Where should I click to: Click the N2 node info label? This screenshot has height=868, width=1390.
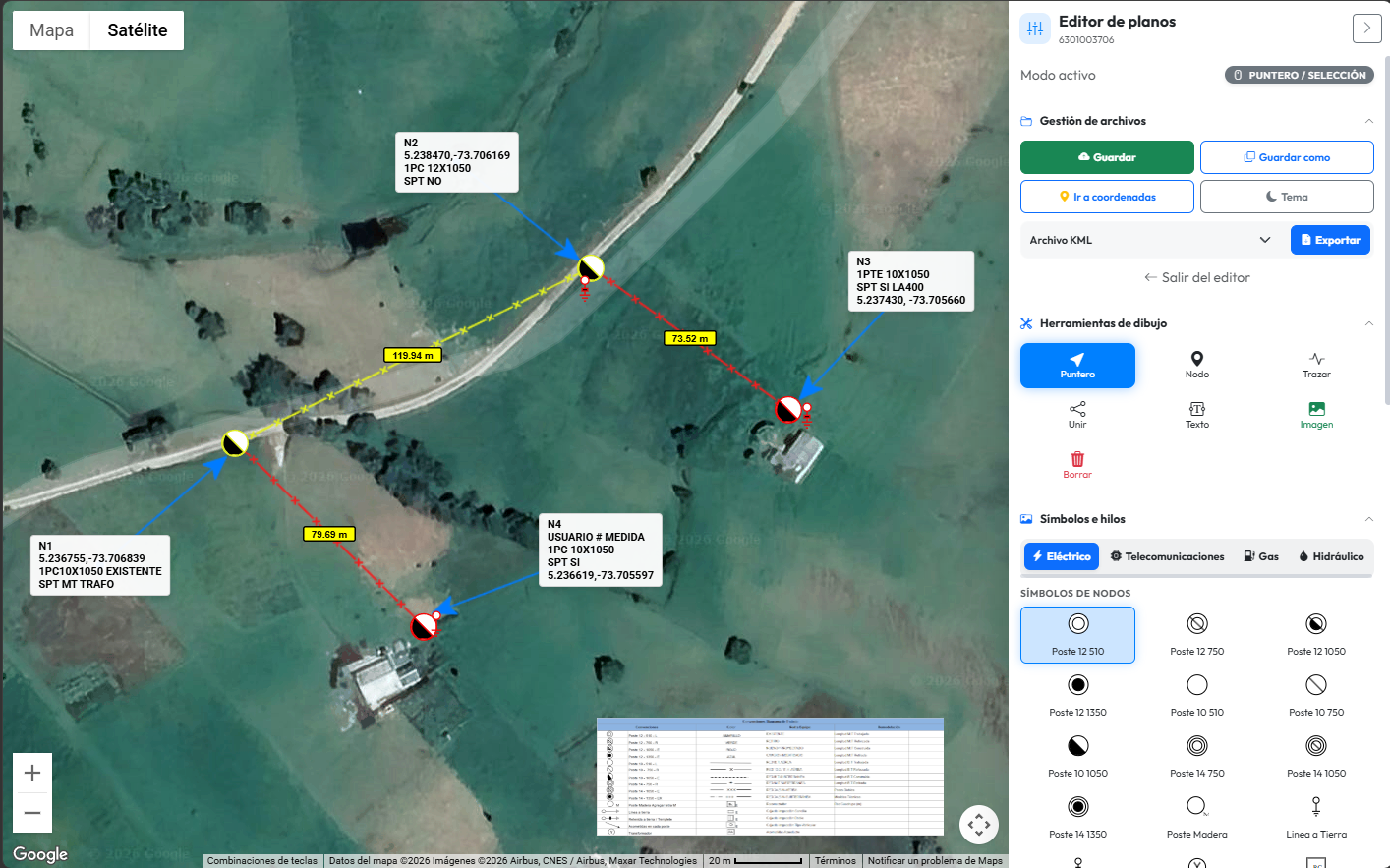point(457,162)
